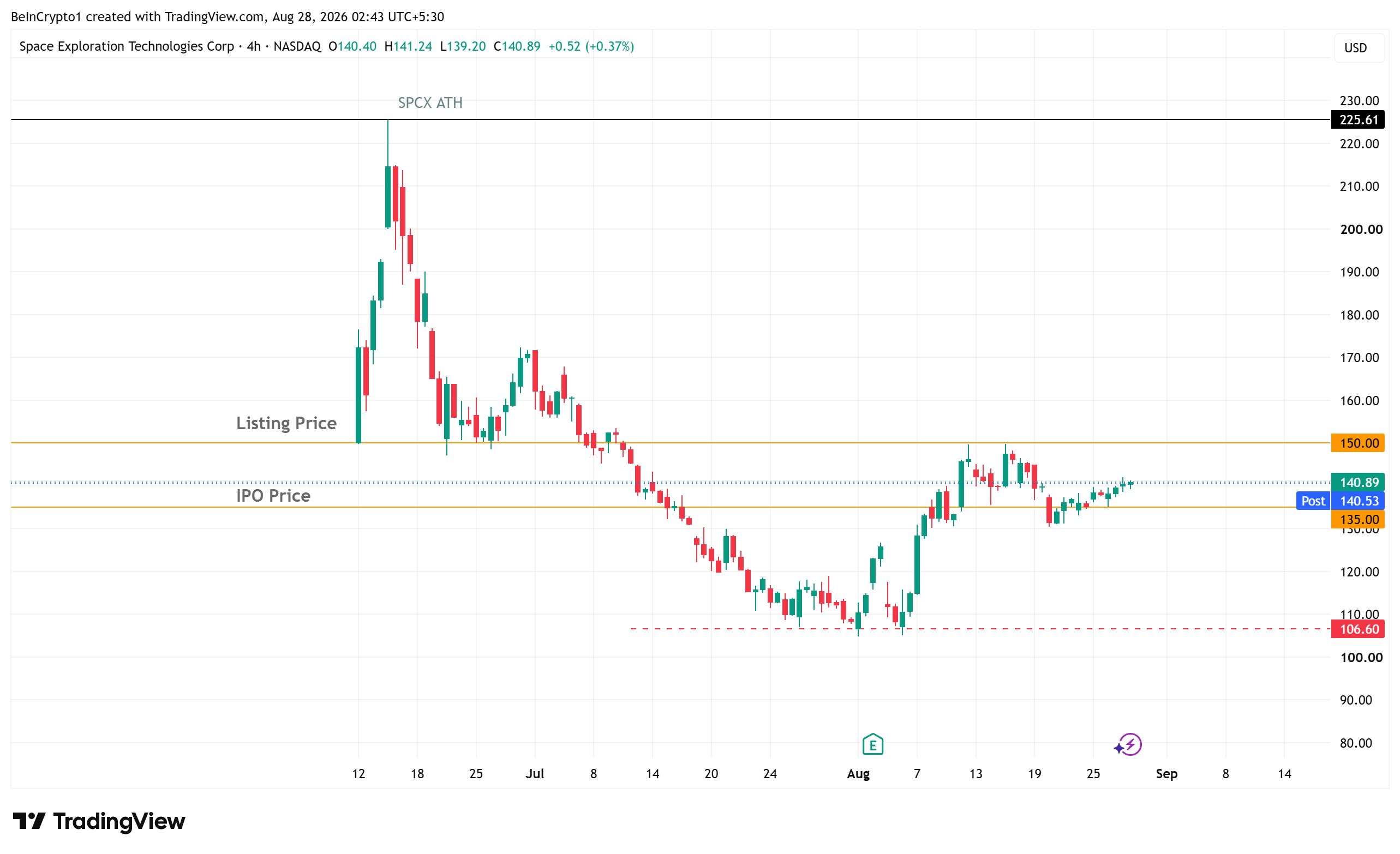Click the C140.89 close value

pyautogui.click(x=517, y=46)
